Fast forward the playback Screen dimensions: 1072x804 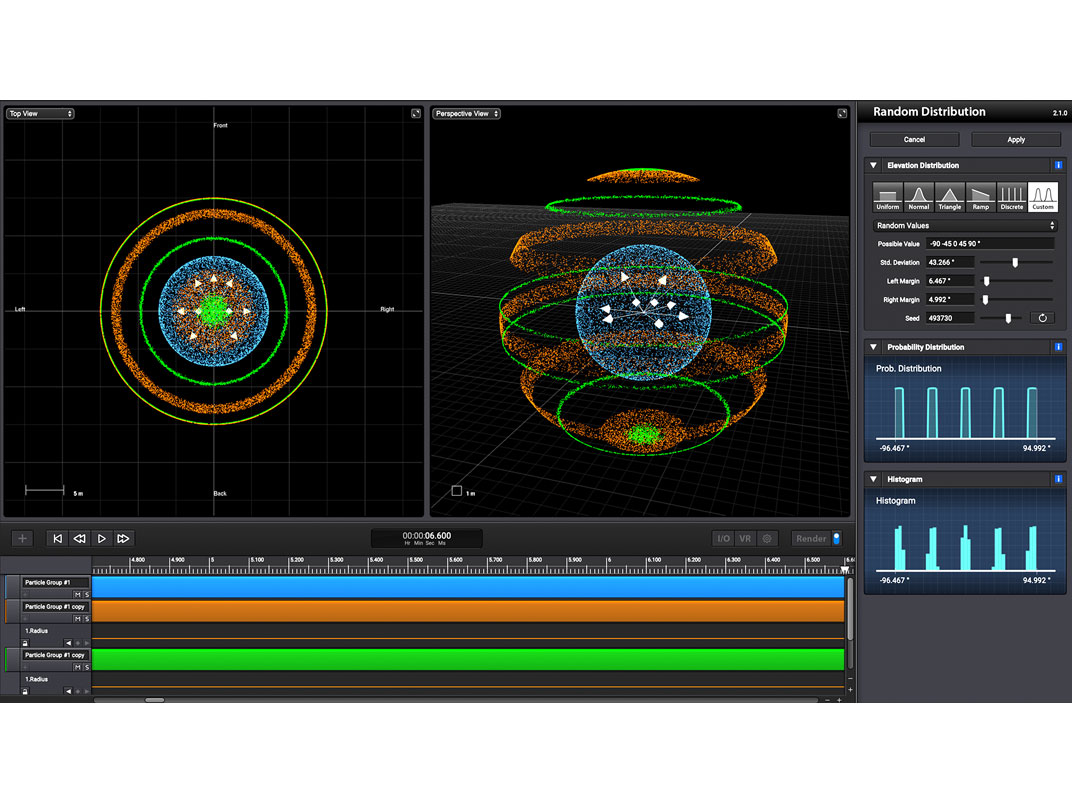coord(123,539)
